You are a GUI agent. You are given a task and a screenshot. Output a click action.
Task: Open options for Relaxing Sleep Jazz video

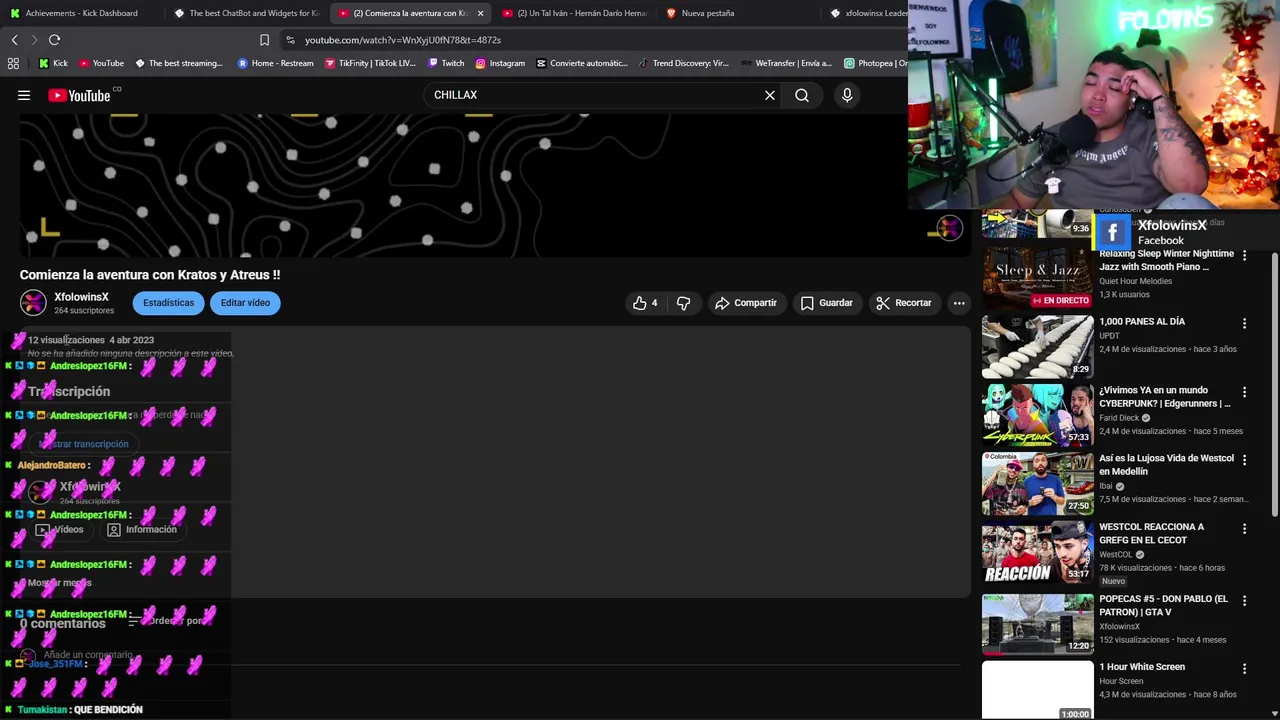pyautogui.click(x=1244, y=255)
